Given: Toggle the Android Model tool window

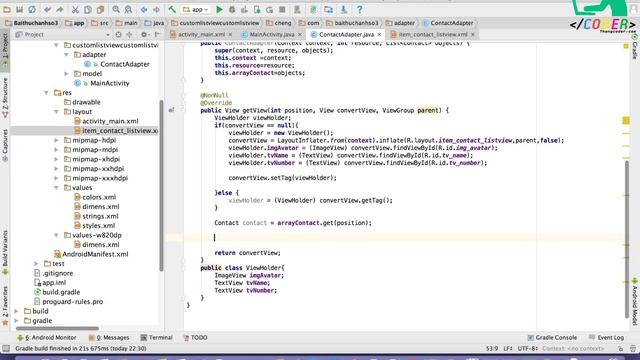Looking at the screenshot, I should pos(635,301).
